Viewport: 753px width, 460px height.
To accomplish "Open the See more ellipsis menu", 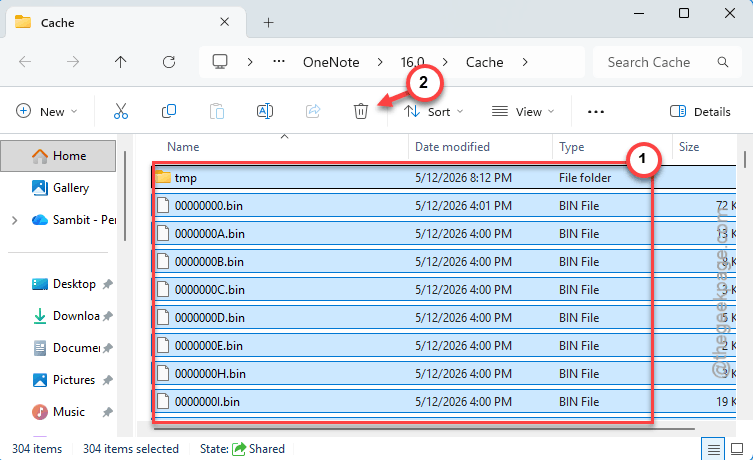I will click(x=595, y=112).
